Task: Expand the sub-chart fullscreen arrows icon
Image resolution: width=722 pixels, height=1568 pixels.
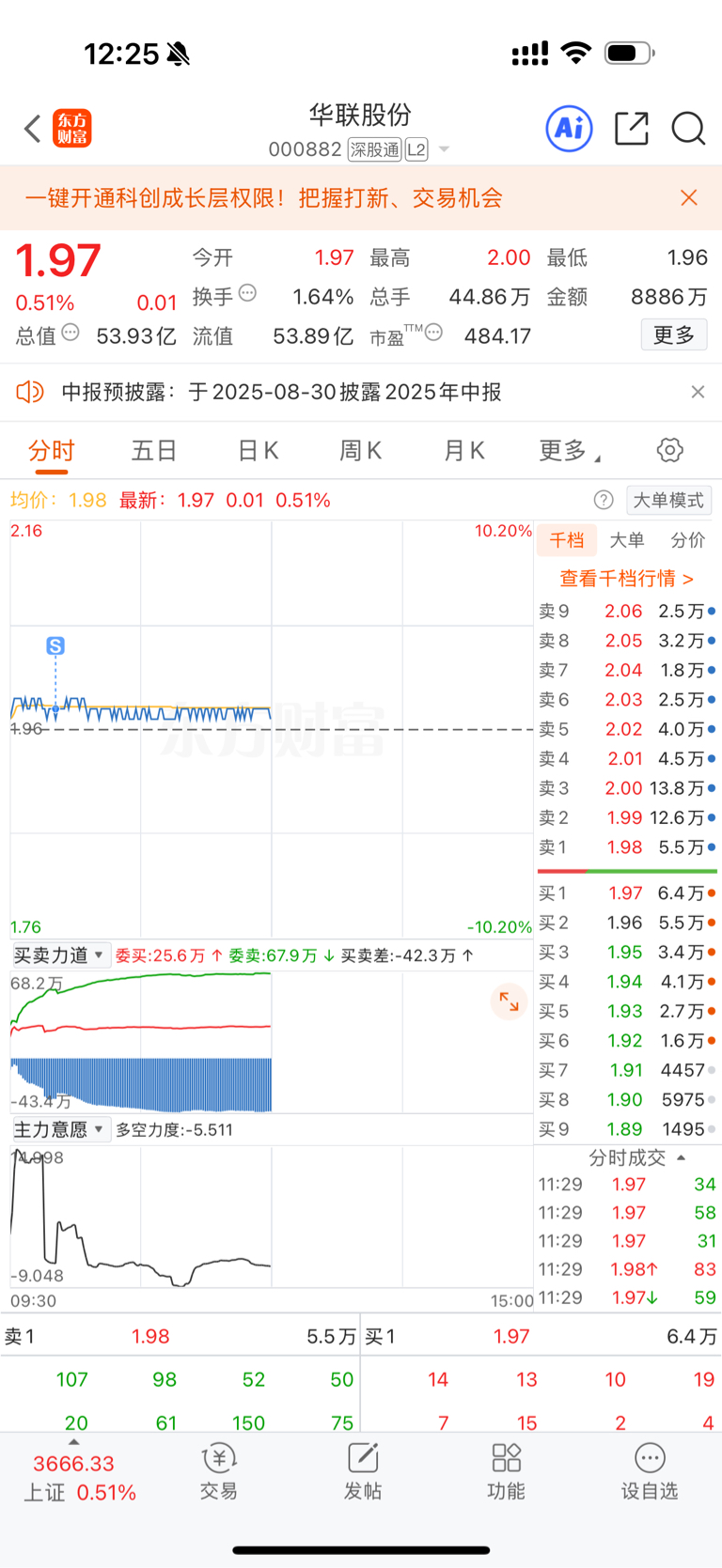Action: (x=509, y=1001)
